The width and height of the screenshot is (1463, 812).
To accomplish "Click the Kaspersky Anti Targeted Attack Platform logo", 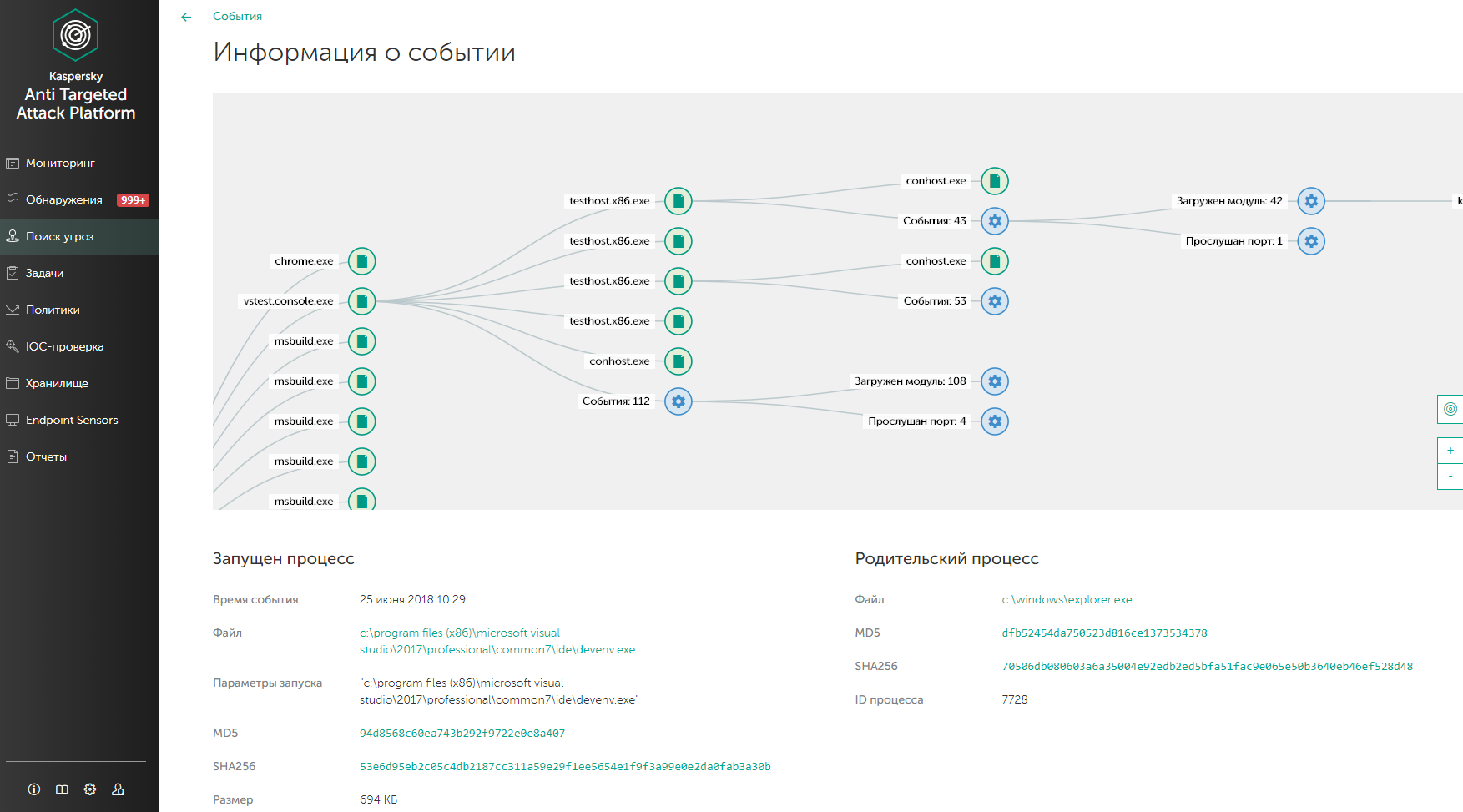I will pyautogui.click(x=76, y=65).
